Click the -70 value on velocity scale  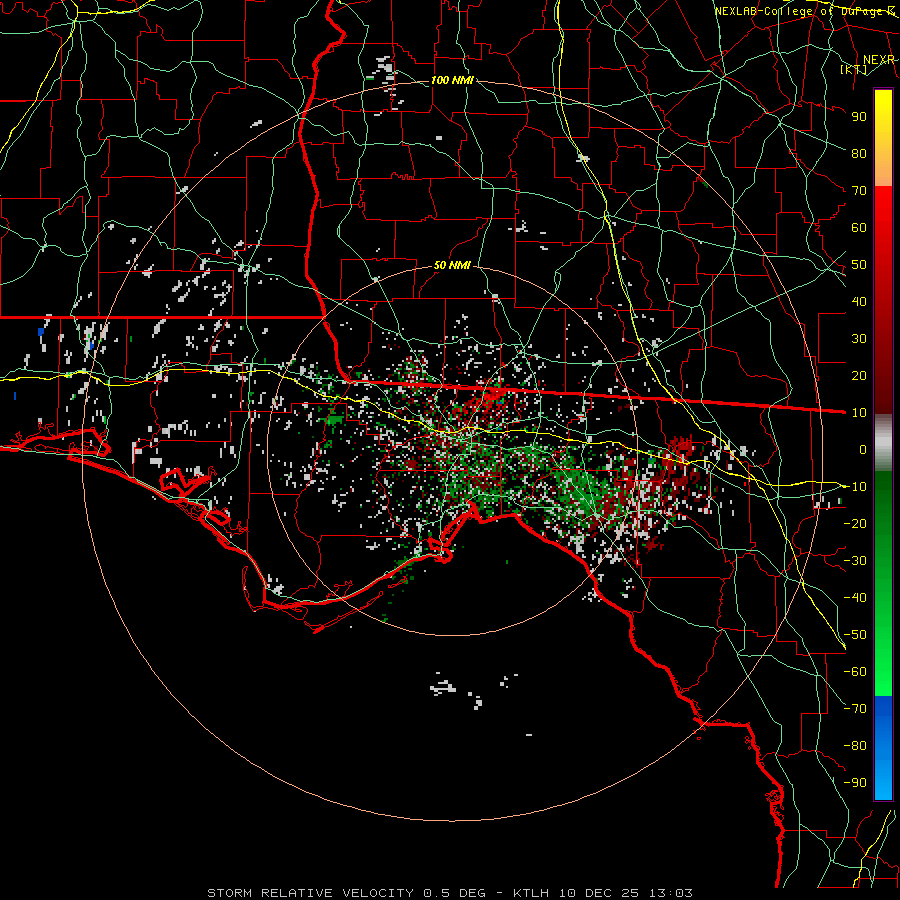click(855, 709)
